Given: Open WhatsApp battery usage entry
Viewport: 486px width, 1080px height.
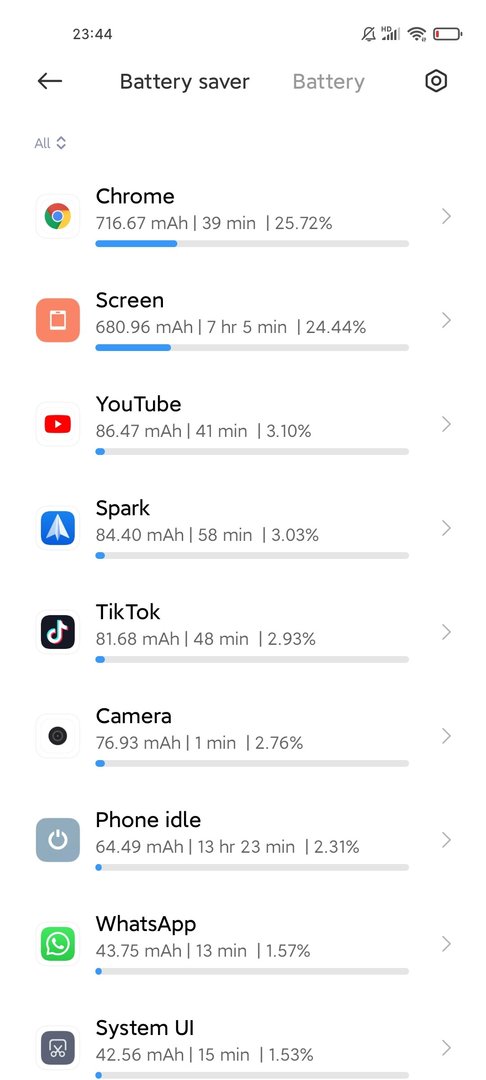Looking at the screenshot, I should 243,944.
